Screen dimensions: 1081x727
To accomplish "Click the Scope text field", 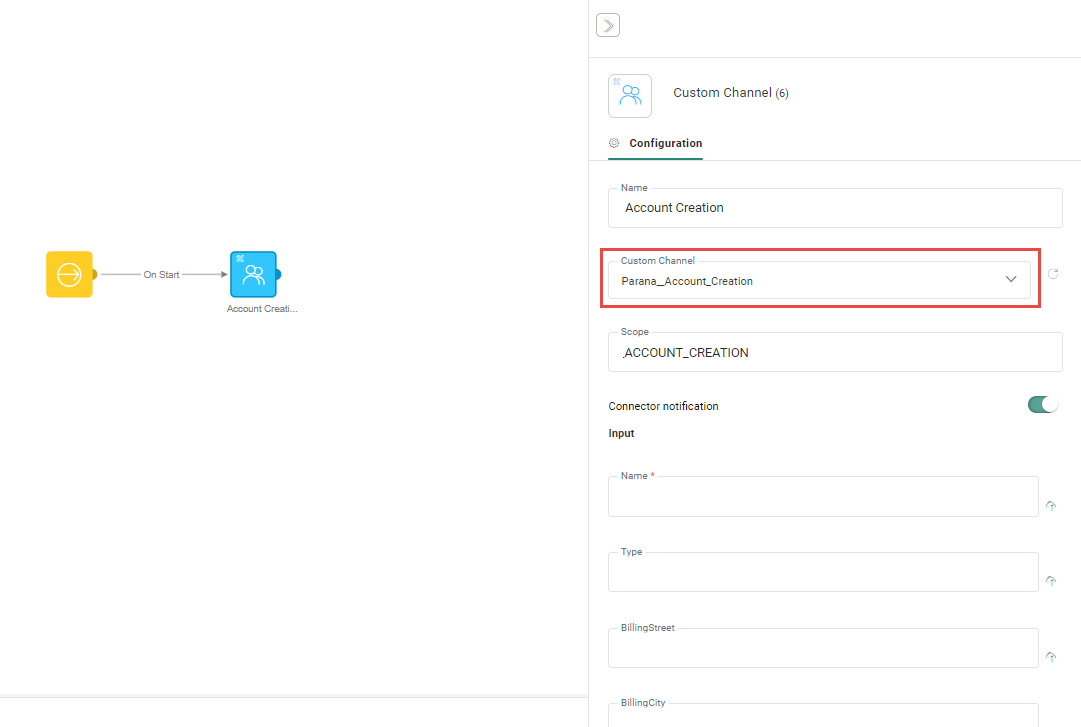I will coord(834,353).
